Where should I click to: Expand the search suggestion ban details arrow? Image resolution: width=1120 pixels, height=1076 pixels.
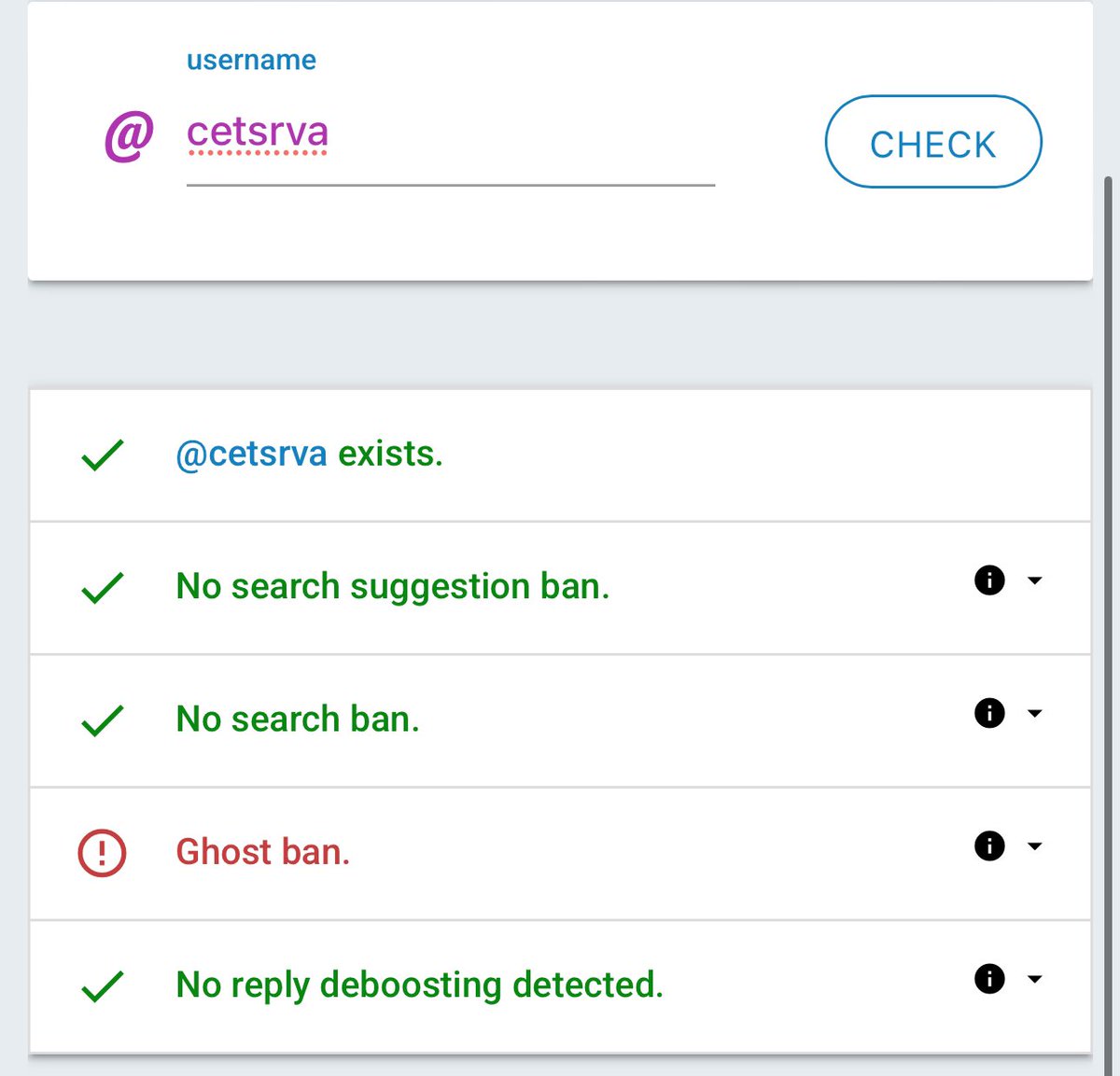(x=1034, y=580)
